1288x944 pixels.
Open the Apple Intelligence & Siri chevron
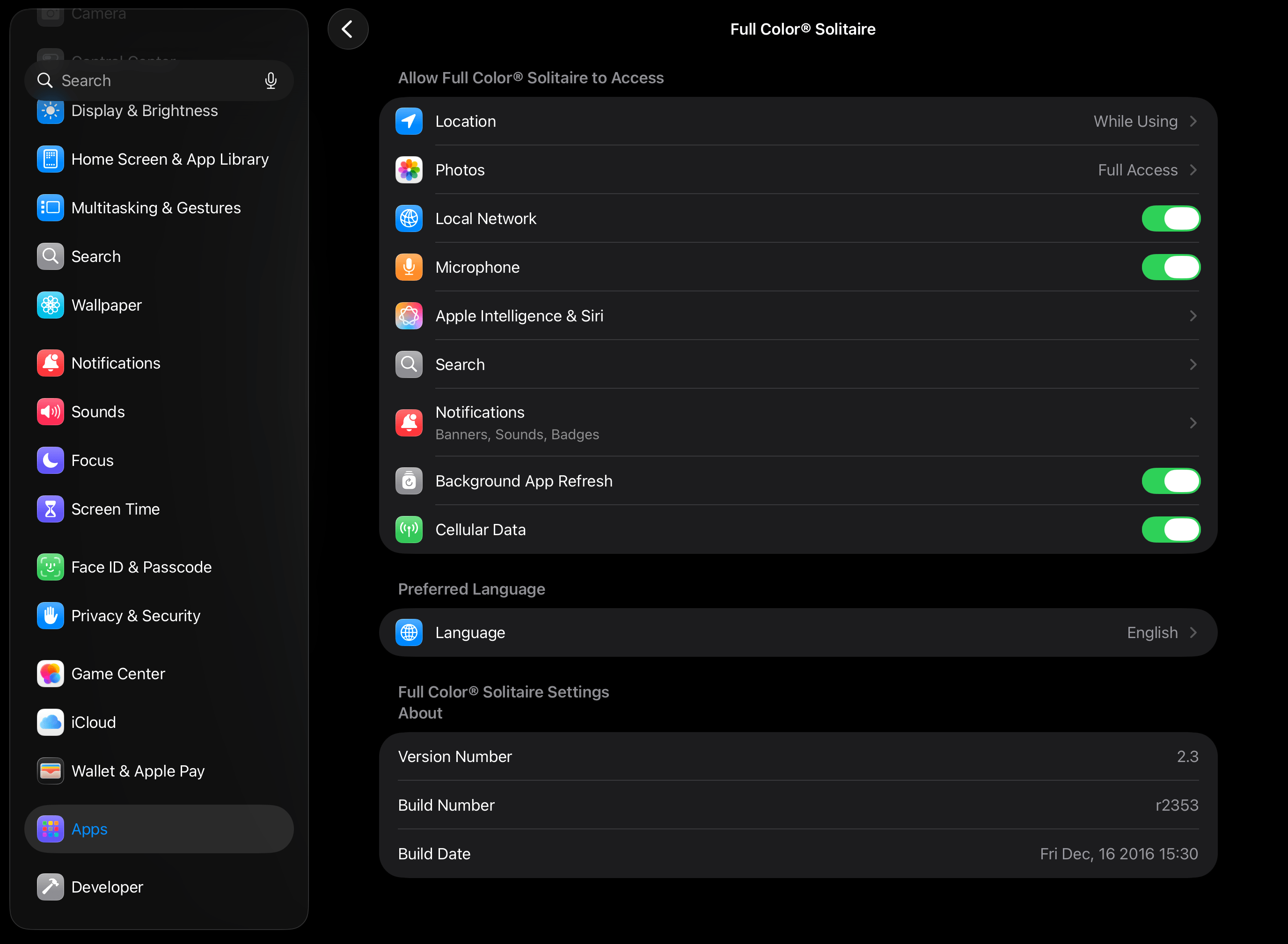[1193, 316]
